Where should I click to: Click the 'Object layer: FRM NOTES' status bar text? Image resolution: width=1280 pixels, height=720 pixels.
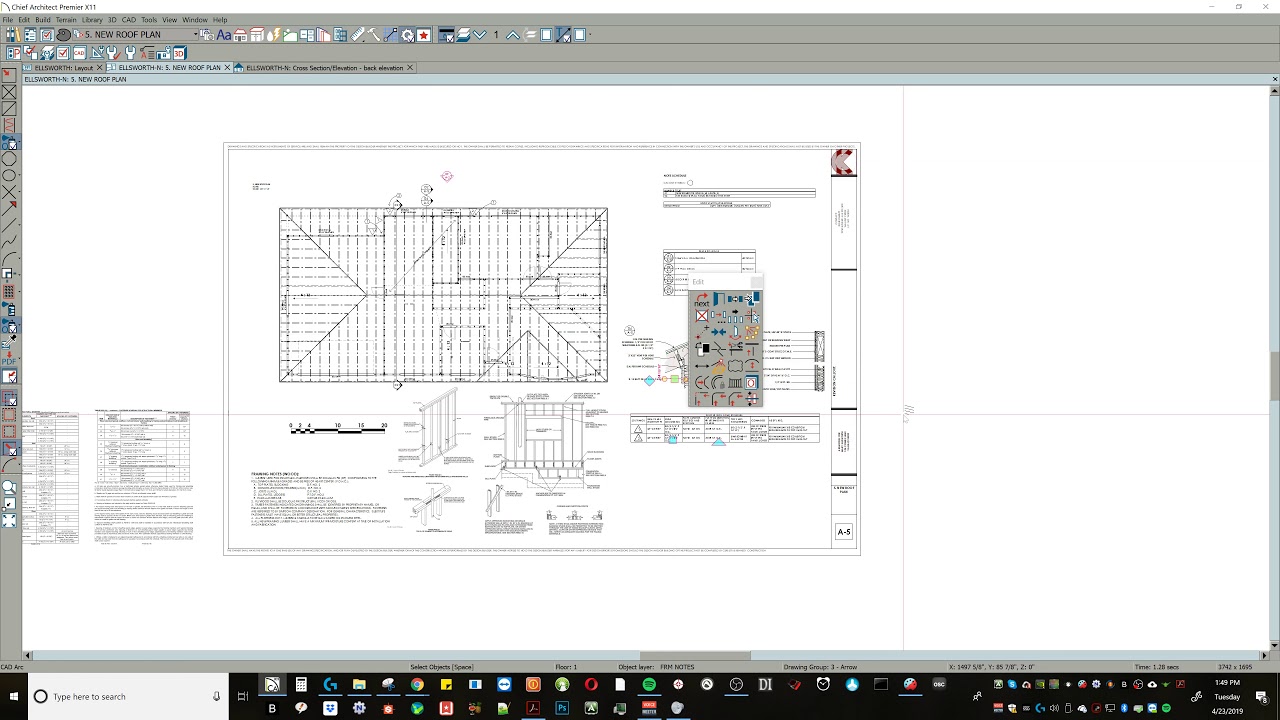(656, 667)
